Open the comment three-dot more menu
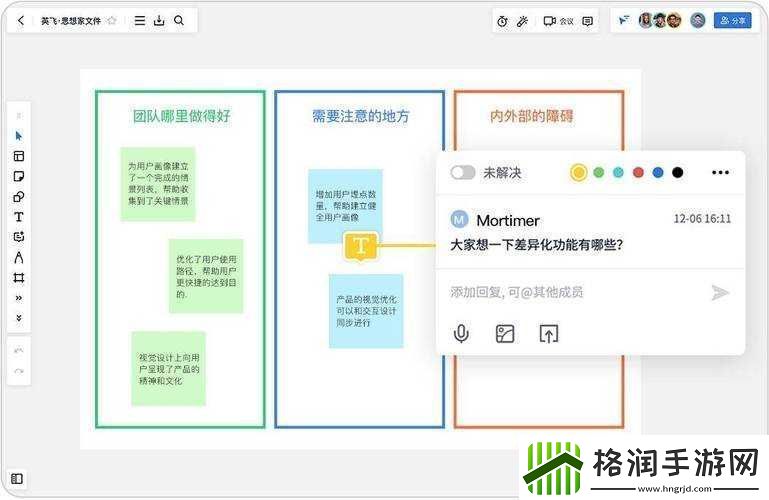Viewport: 769px width, 500px height. pyautogui.click(x=720, y=173)
